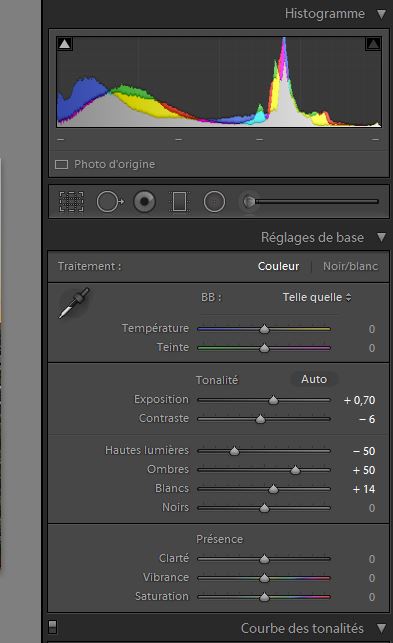Toggle highlight clipping indicator in histogram

[372, 43]
